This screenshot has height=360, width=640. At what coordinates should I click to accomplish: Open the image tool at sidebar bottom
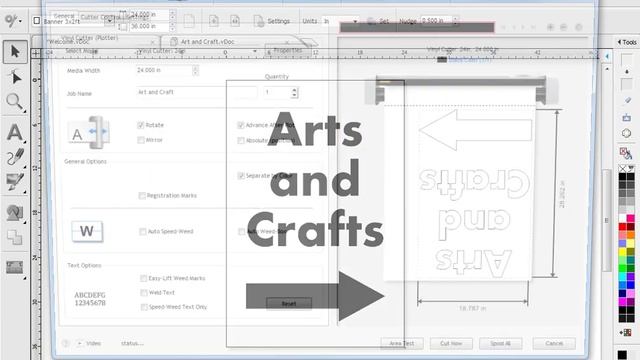(15, 268)
